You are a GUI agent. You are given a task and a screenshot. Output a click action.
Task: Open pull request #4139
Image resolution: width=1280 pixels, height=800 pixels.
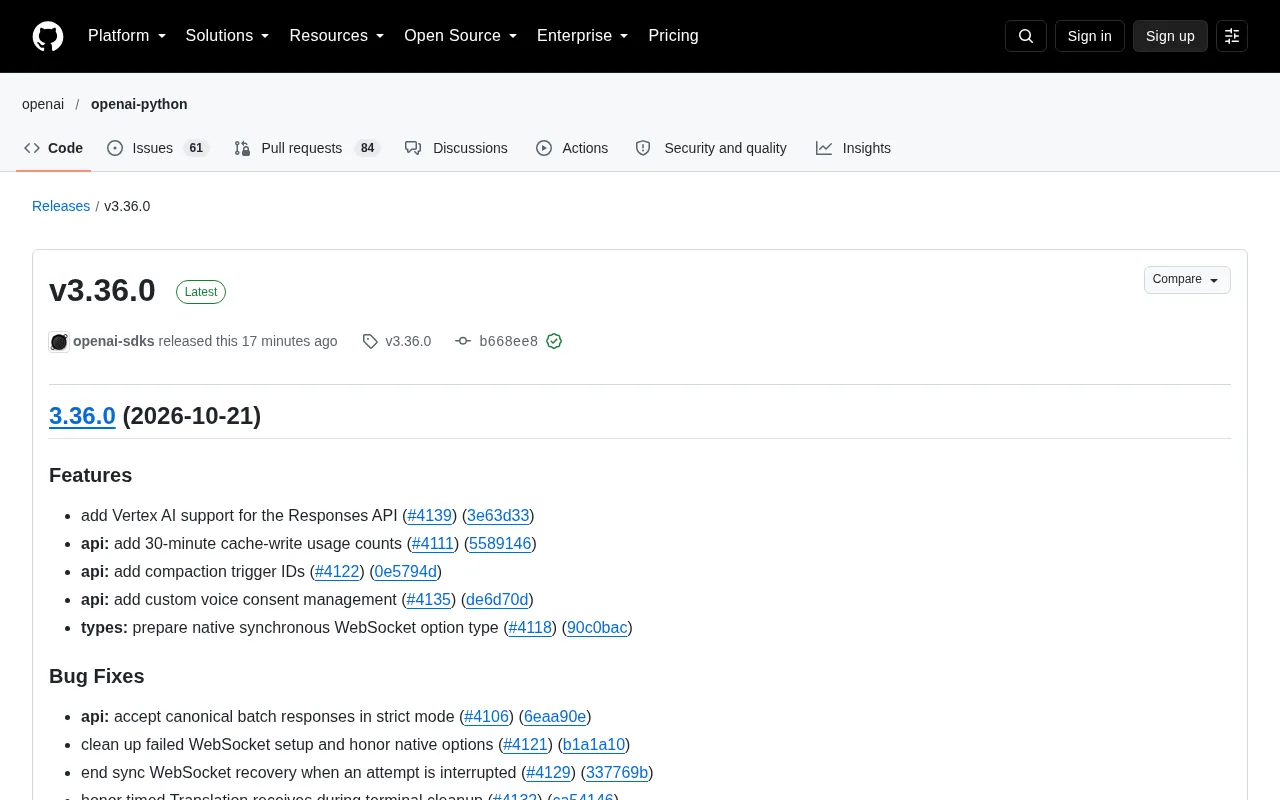(x=430, y=516)
